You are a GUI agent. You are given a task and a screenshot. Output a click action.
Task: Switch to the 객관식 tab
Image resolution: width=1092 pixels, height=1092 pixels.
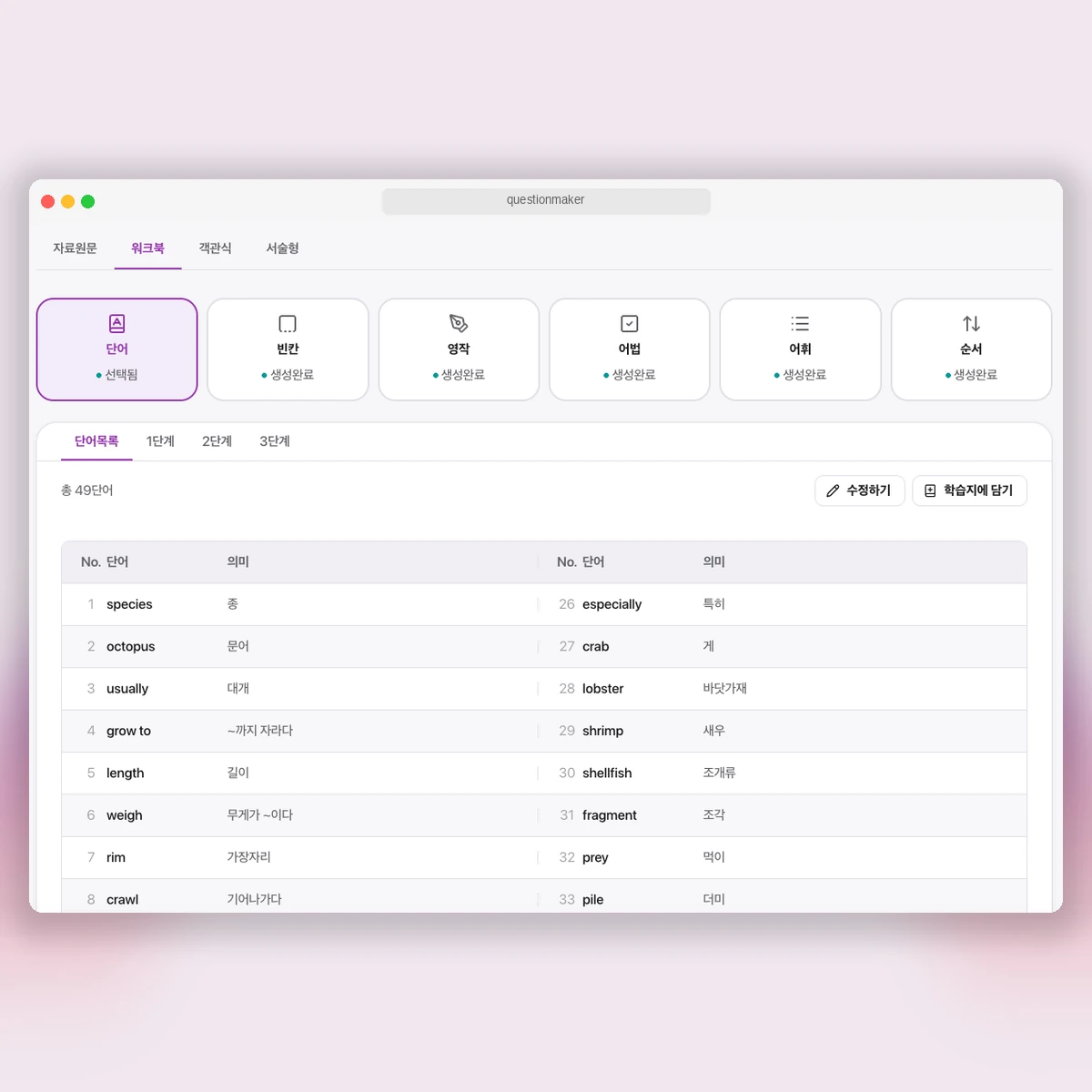tap(216, 248)
